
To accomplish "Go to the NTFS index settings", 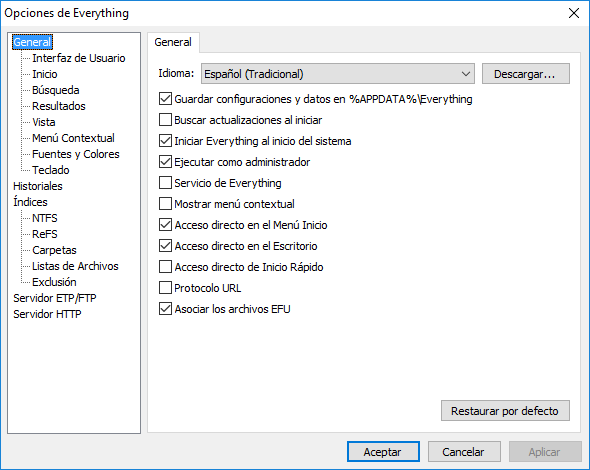I will click(x=45, y=218).
